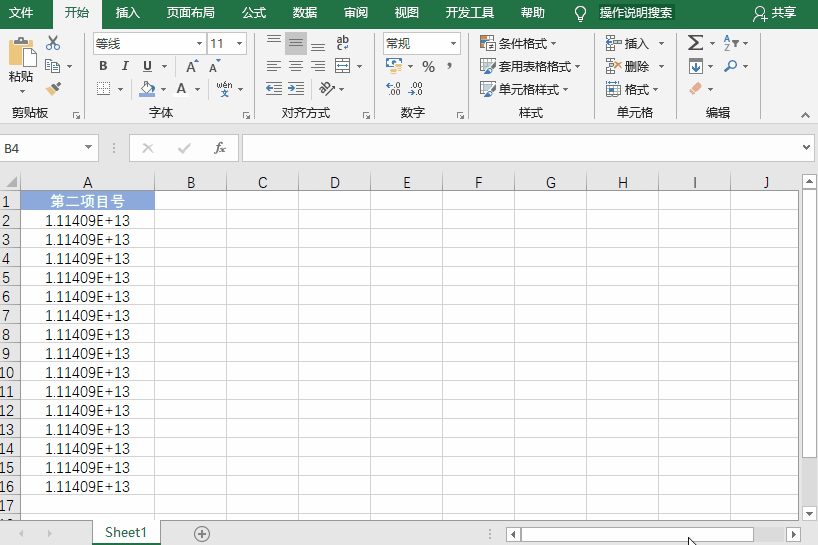The image size is (818, 545).
Task: Open 单元格样式 dropdown
Action: point(524,89)
